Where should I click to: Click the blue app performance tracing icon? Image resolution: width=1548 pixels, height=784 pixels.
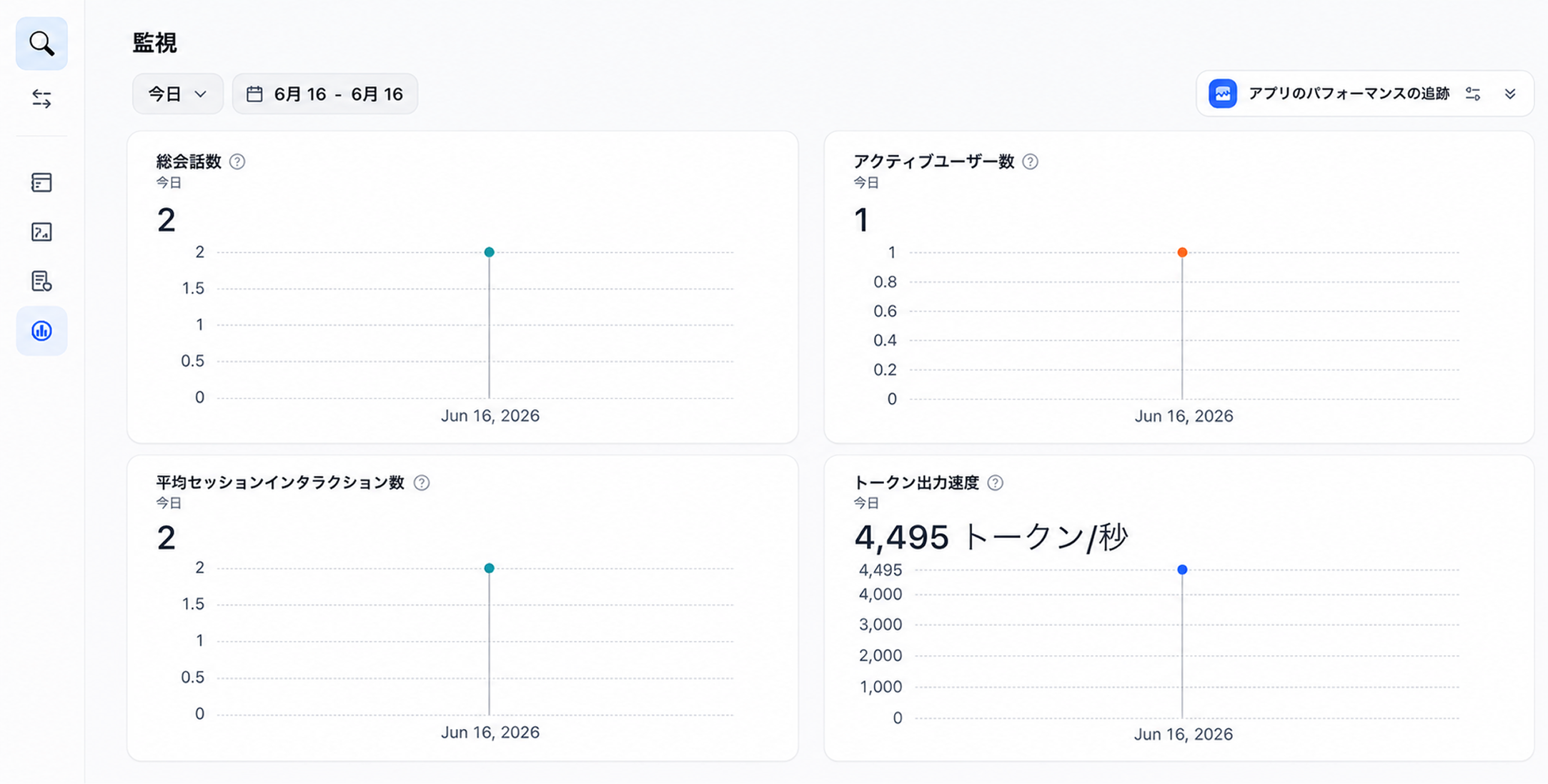point(1223,94)
